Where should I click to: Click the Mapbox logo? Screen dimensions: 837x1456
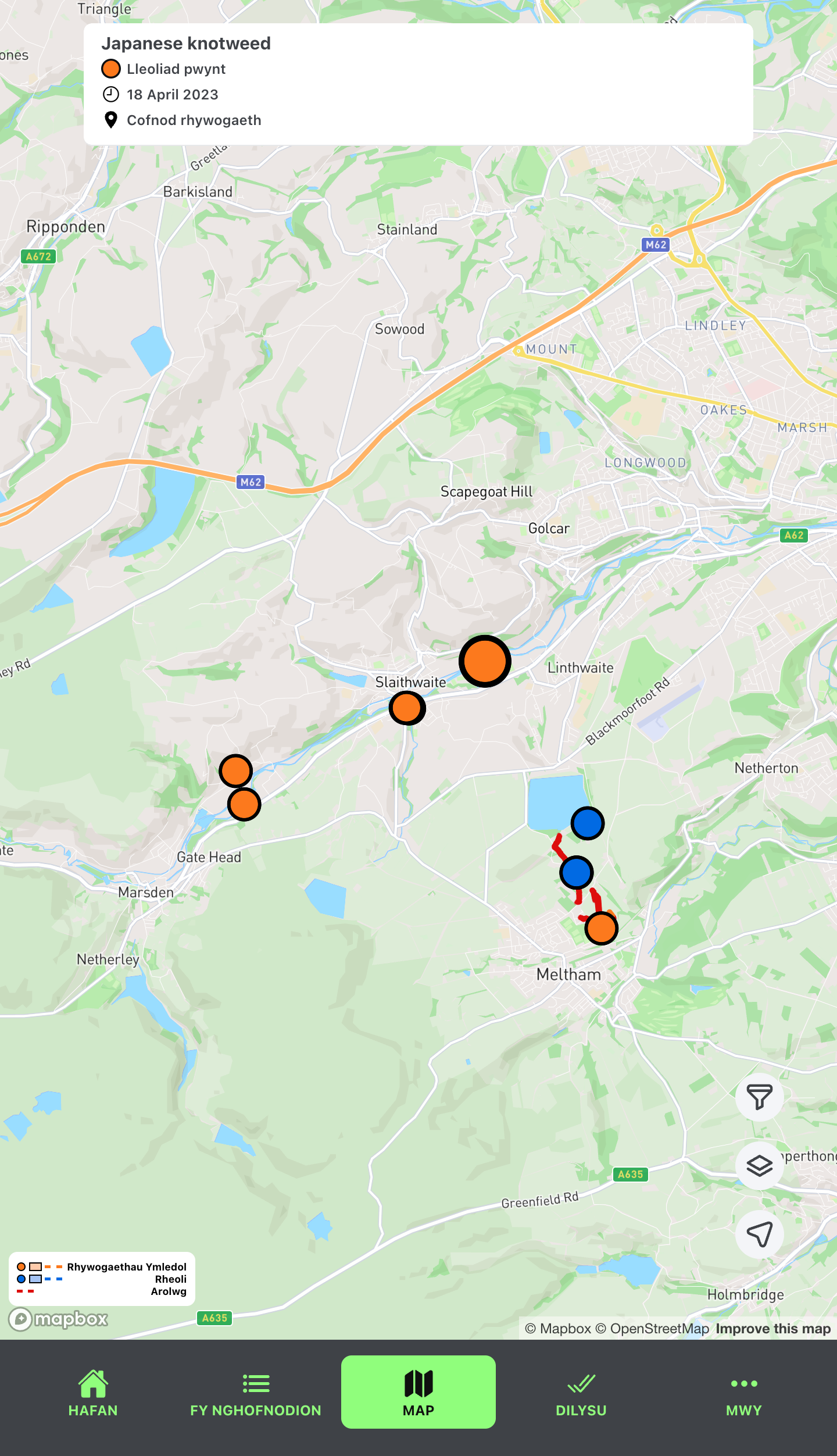click(x=59, y=1319)
